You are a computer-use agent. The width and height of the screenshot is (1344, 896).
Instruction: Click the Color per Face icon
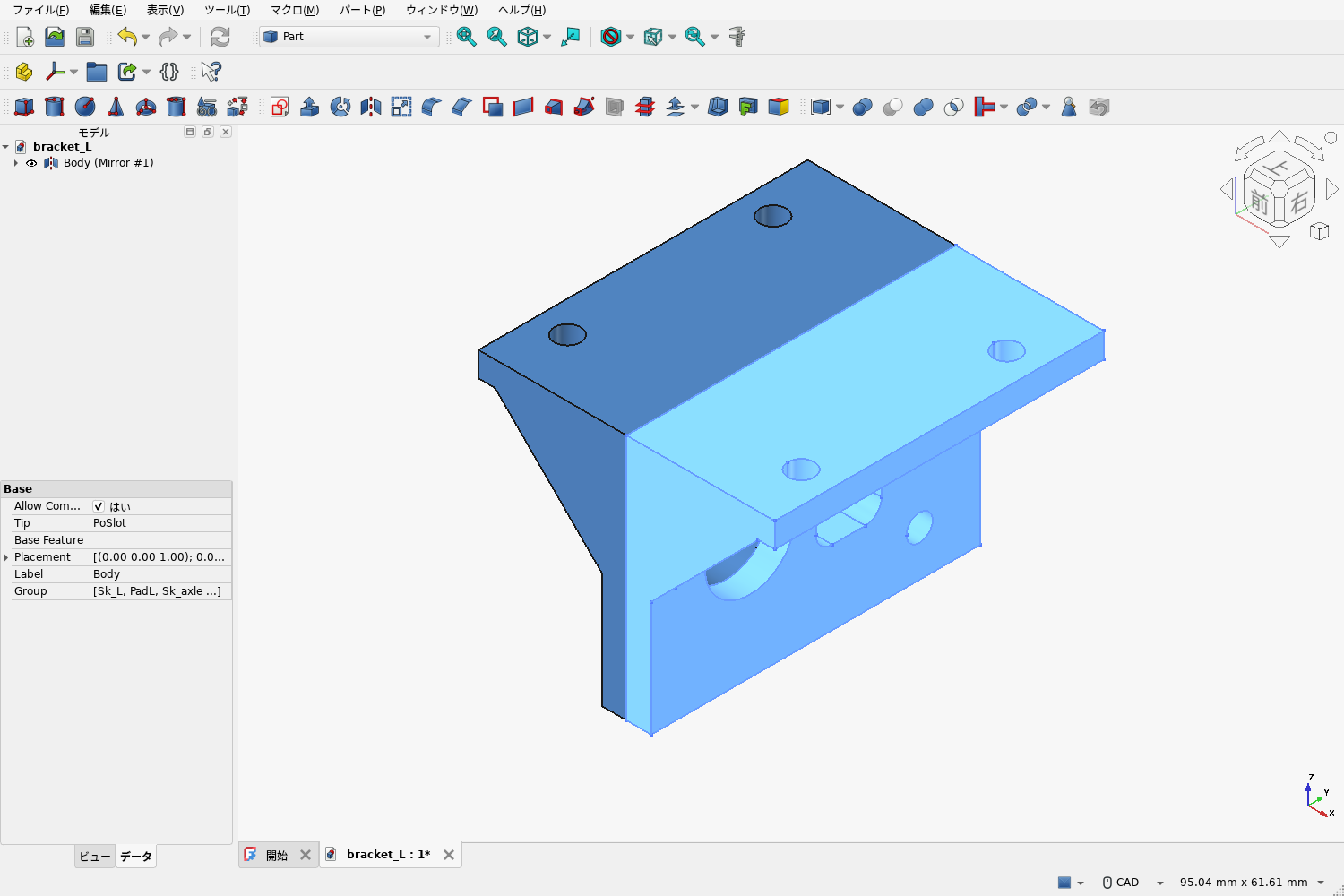(x=779, y=108)
